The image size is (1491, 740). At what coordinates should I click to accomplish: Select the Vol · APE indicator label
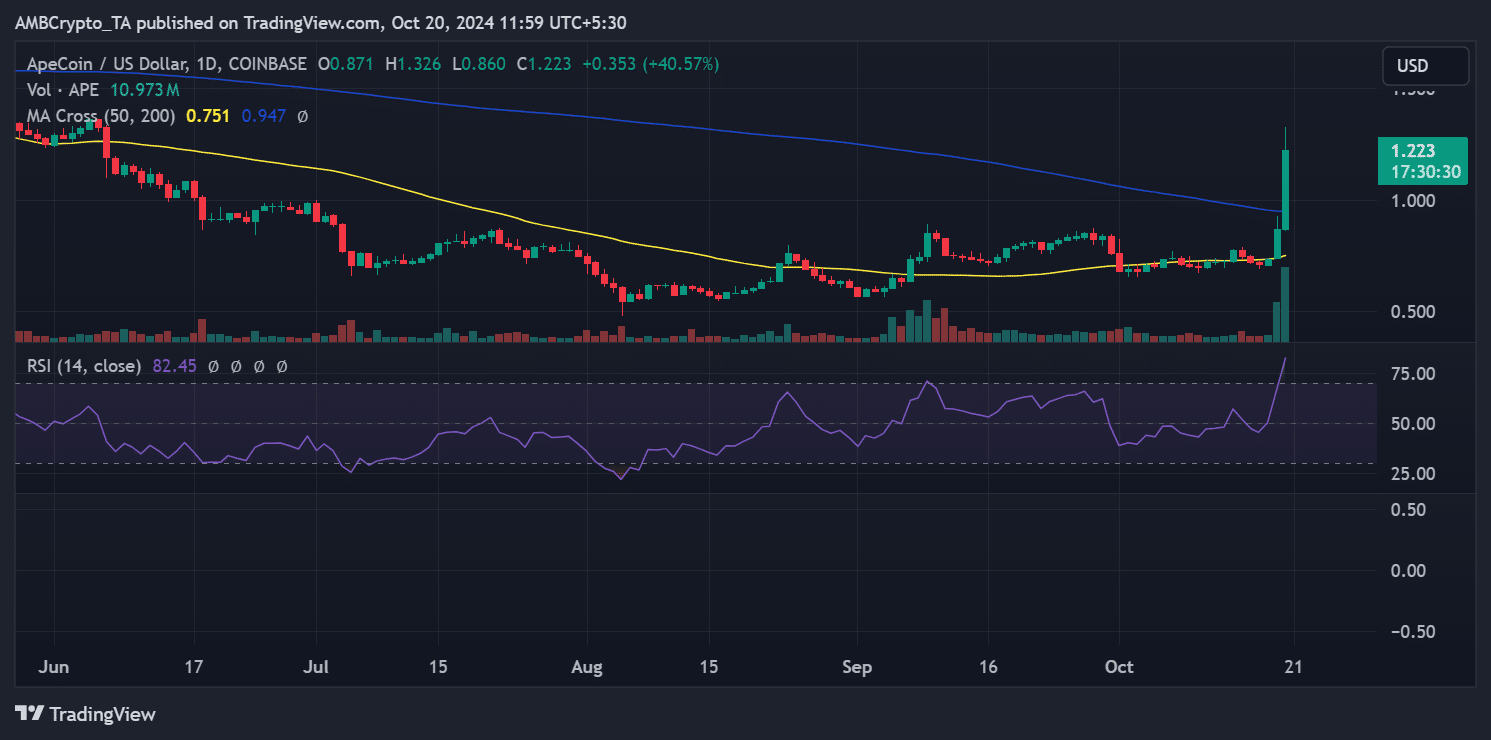point(63,90)
